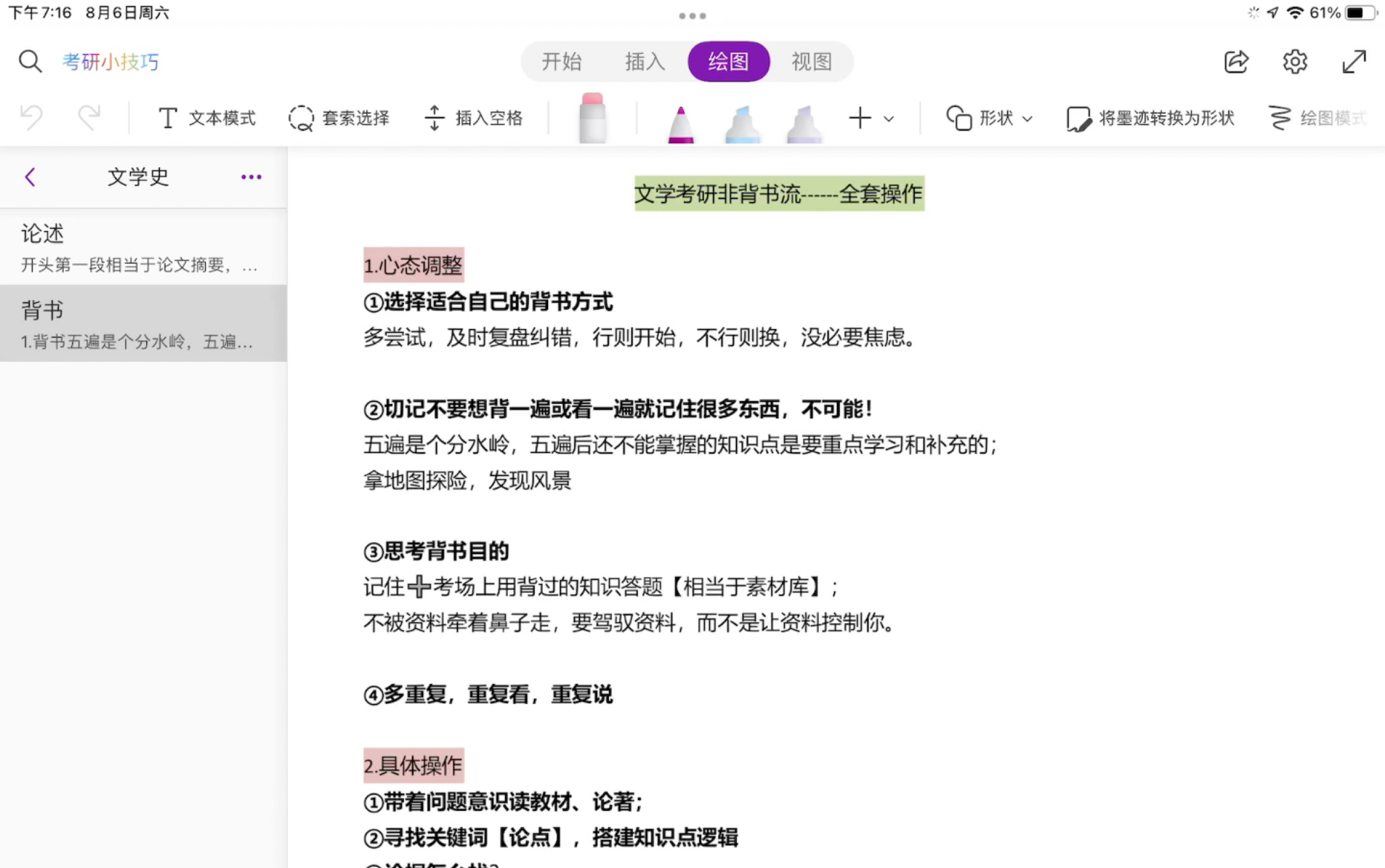Toggle 将墨迹转换为形状 ink to shape
The width and height of the screenshot is (1385, 868).
1150,118
